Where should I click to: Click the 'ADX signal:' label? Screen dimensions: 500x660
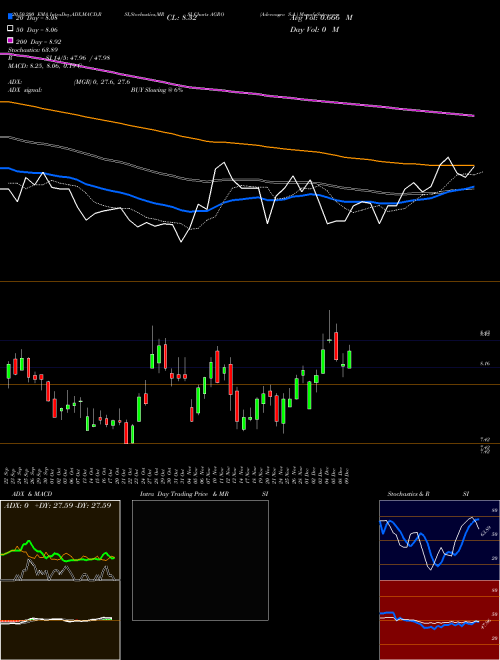pos(24,90)
